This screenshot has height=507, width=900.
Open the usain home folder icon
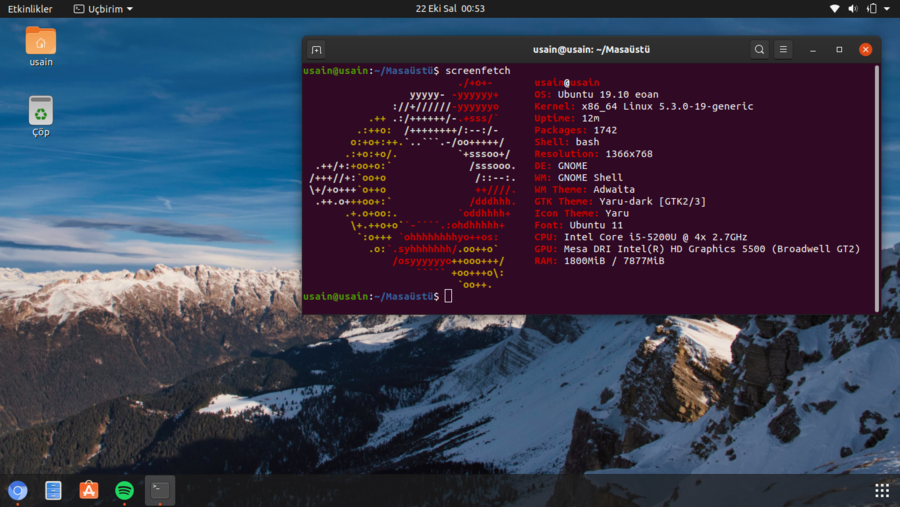(41, 47)
